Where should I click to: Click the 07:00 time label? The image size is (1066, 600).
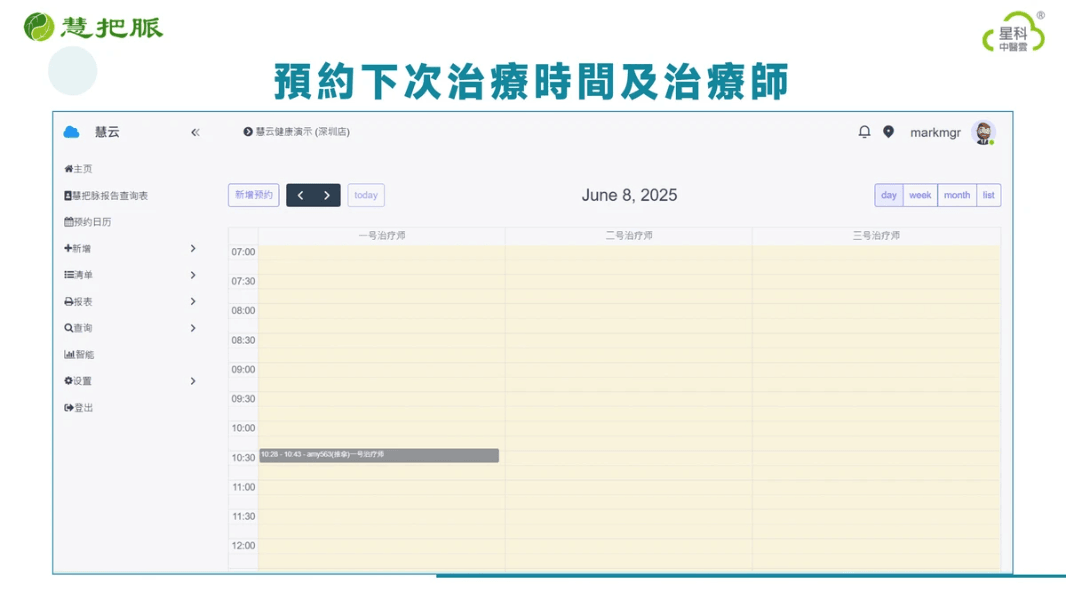coord(243,252)
